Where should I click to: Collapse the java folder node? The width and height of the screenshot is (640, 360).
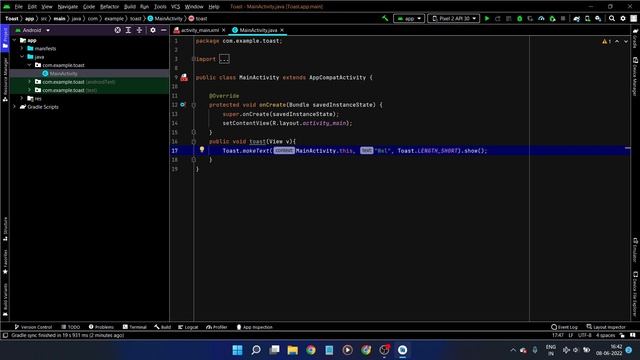(22, 57)
